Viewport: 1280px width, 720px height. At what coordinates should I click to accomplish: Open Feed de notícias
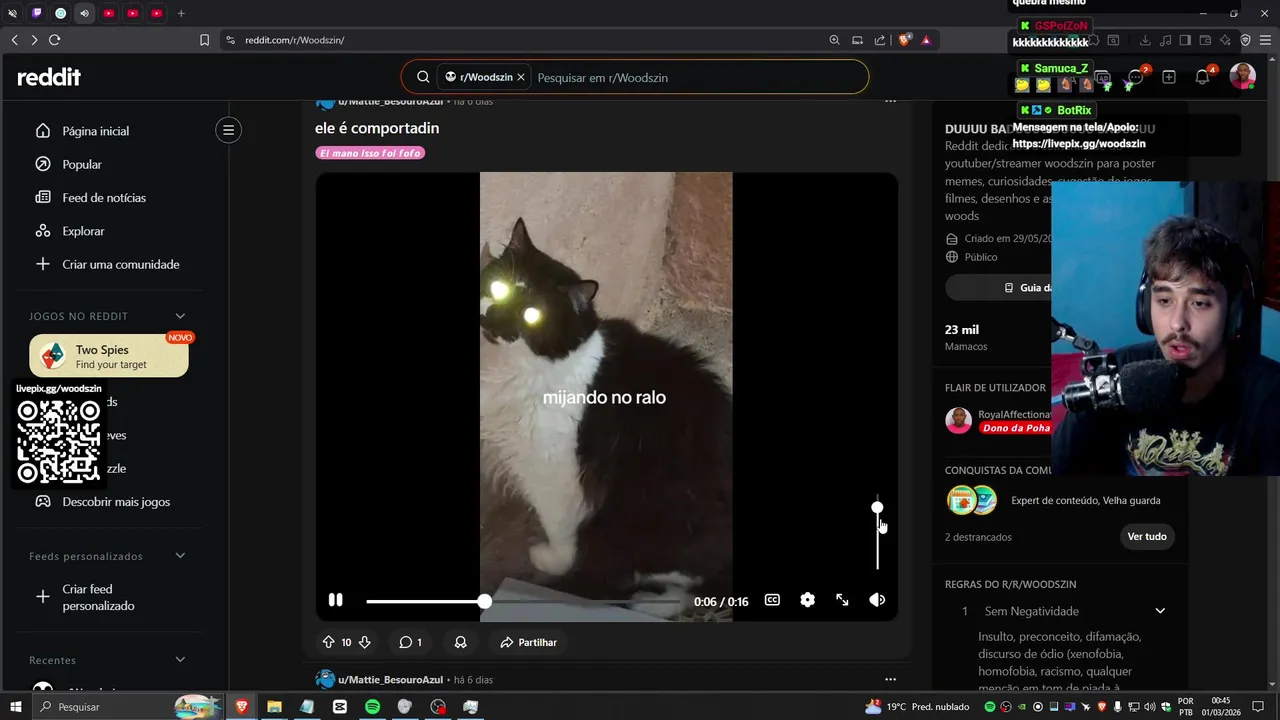[104, 198]
